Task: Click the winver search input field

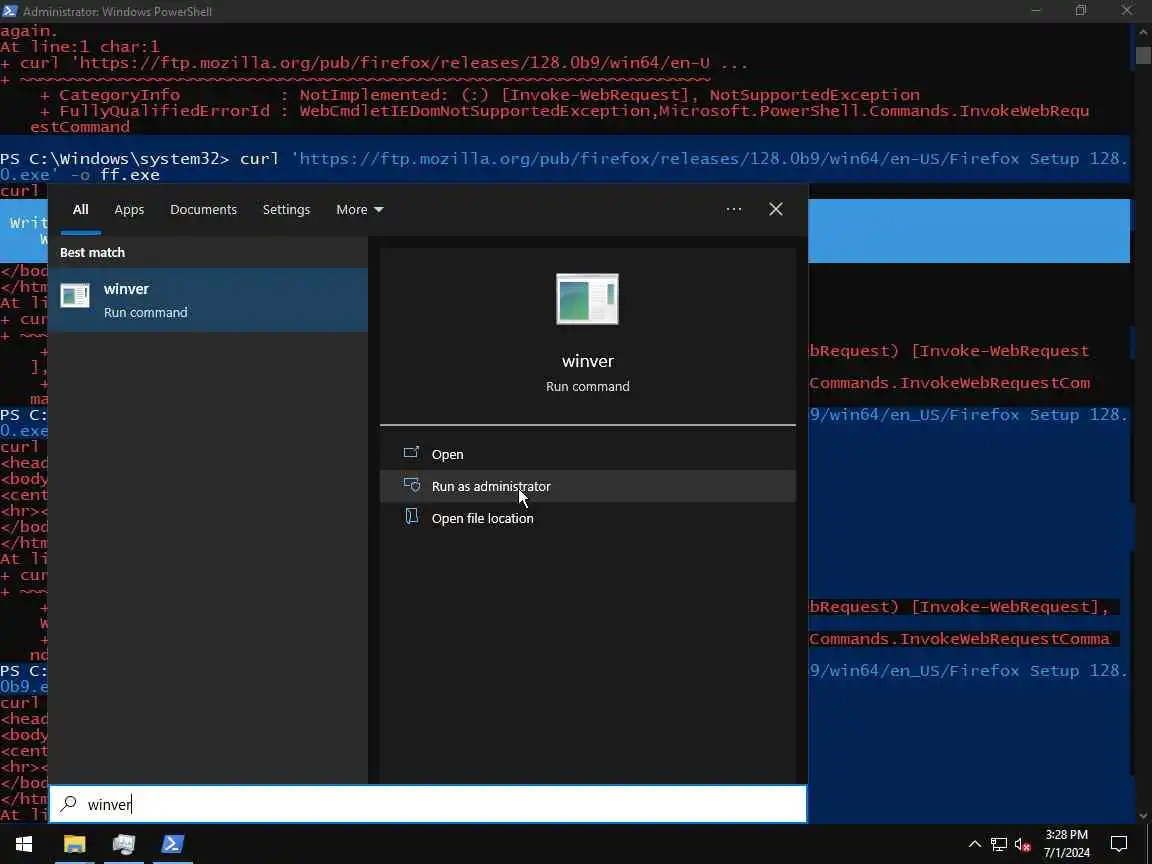Action: pos(428,804)
